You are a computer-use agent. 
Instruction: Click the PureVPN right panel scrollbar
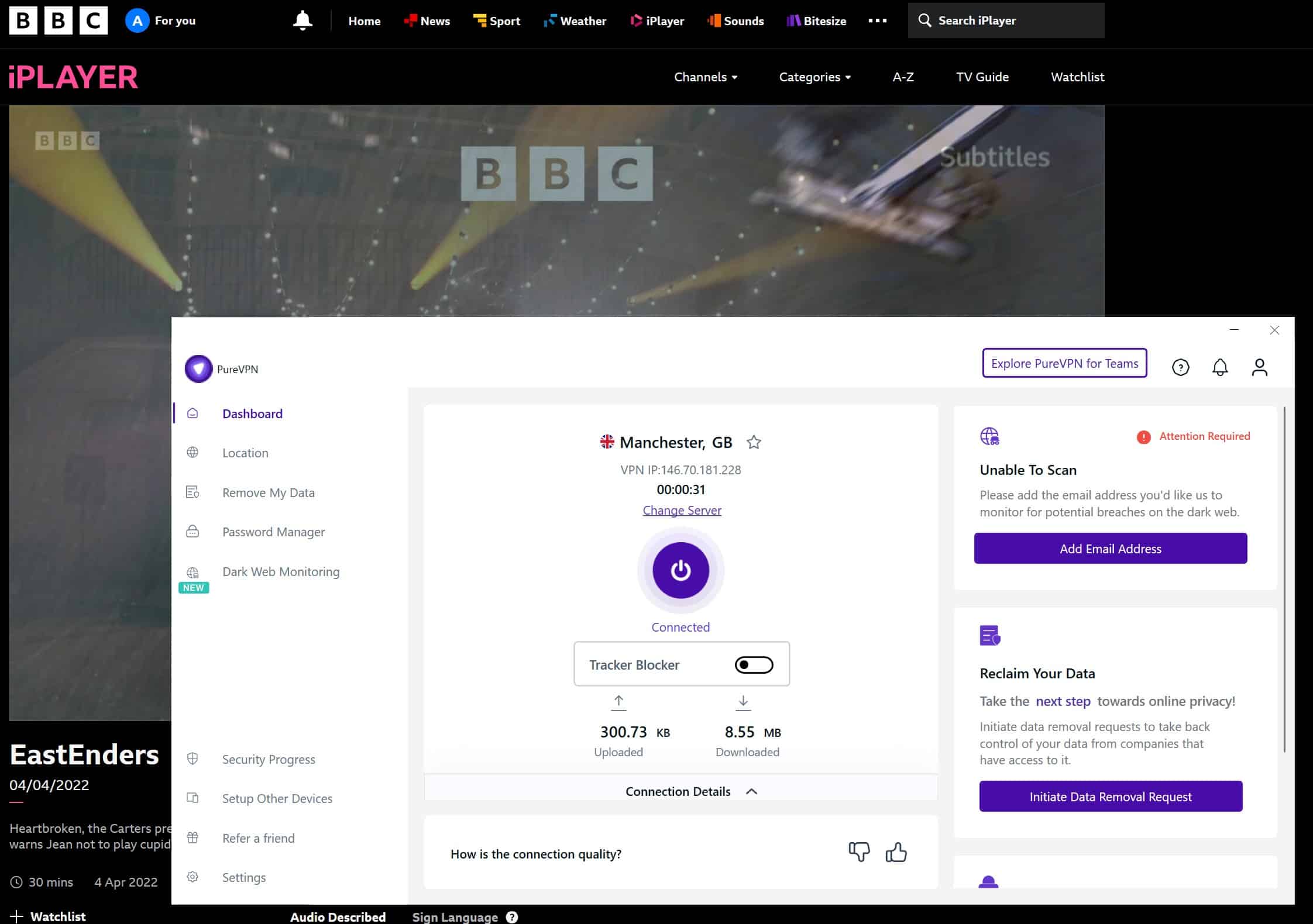[x=1285, y=579]
